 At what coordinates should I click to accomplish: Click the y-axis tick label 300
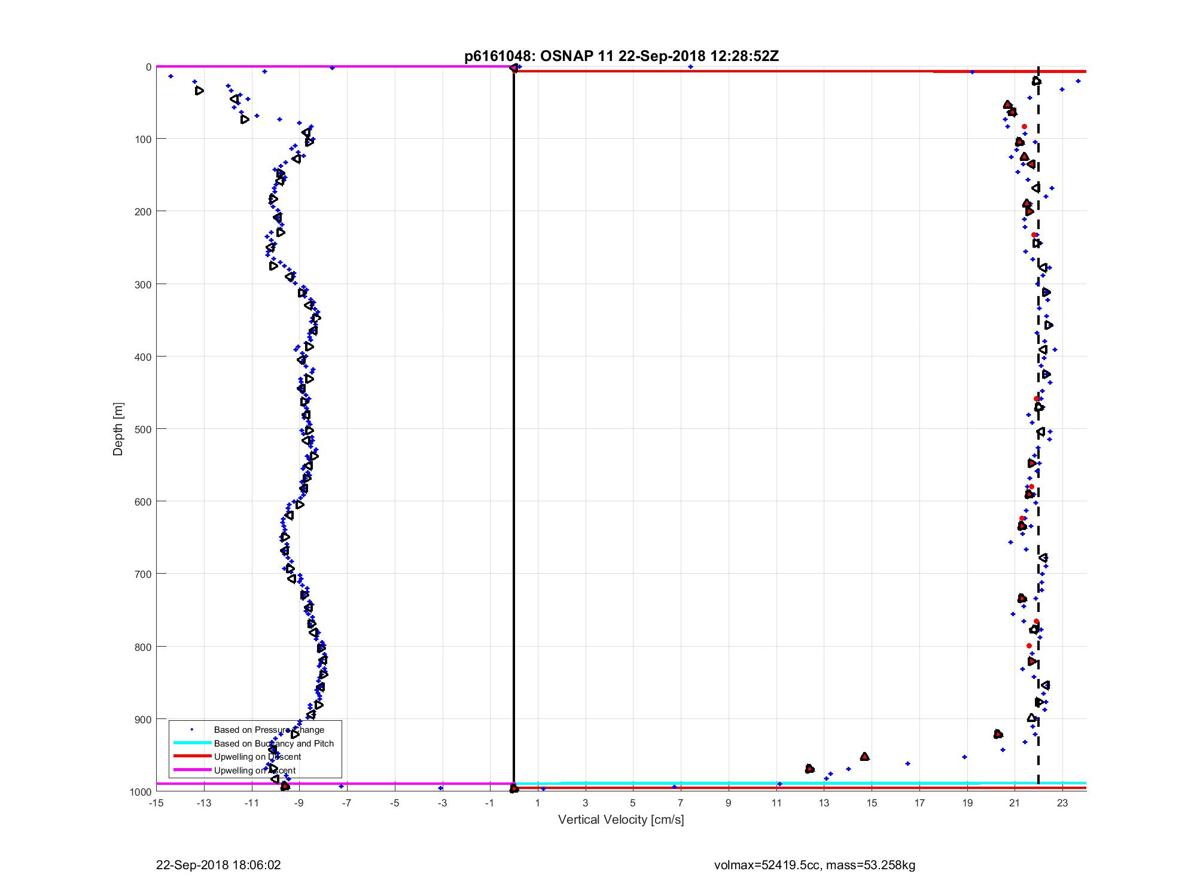click(143, 284)
